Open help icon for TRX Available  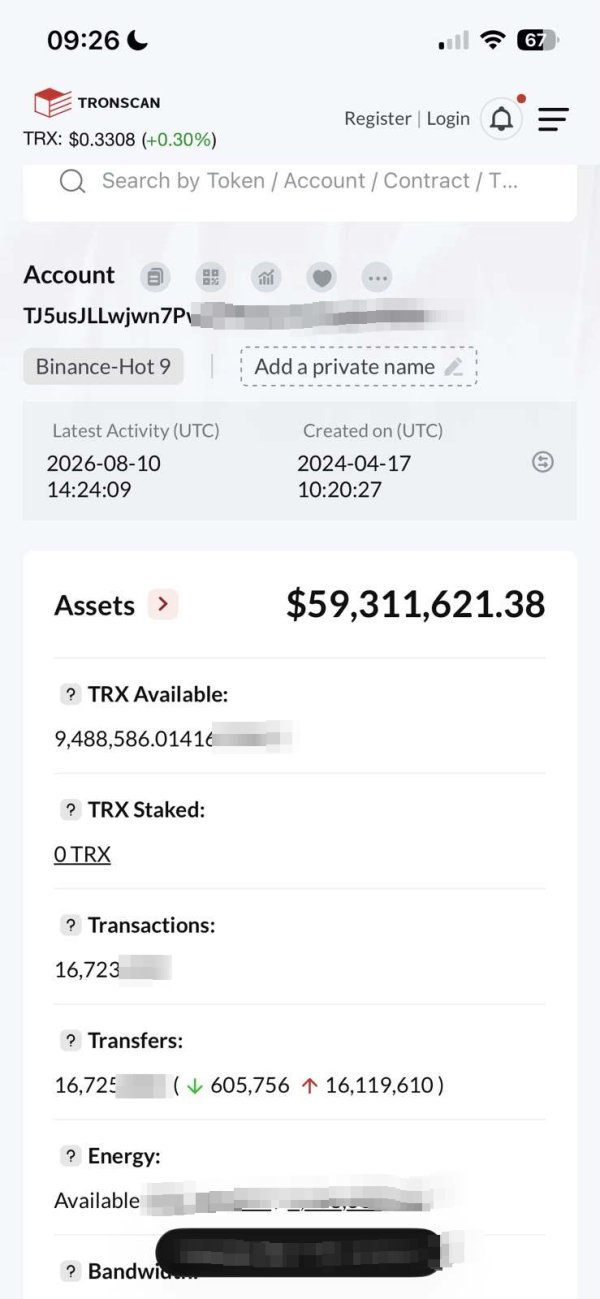click(70, 694)
